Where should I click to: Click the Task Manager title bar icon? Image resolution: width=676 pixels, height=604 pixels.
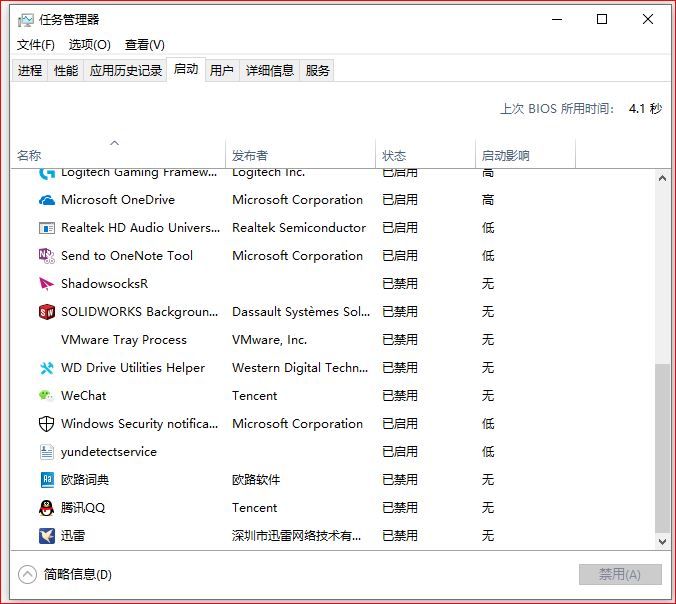click(x=25, y=20)
